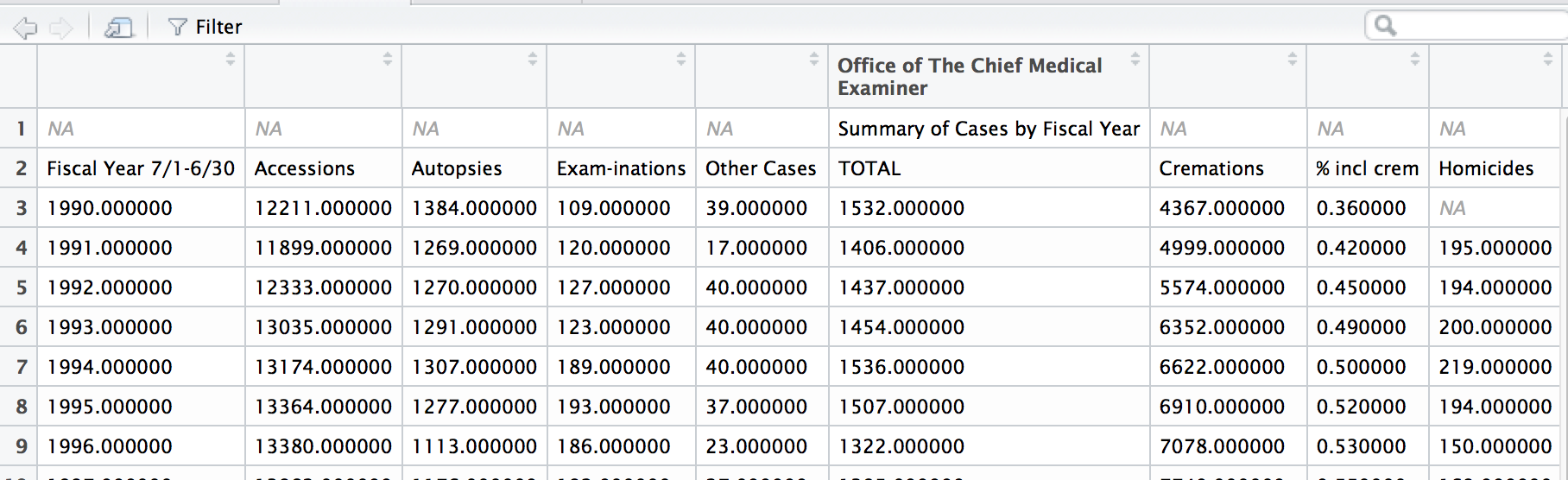Toggle sorting on the % incl crem column
The image size is (1568, 480).
pos(1414,60)
